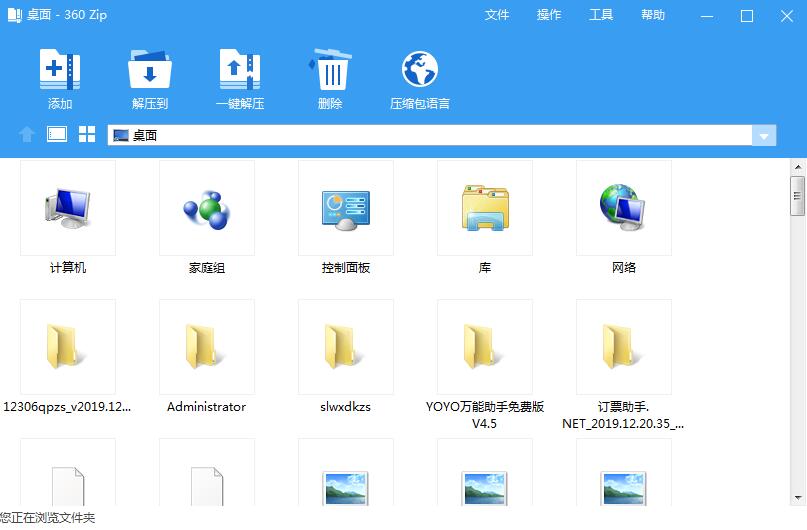
Task: Click the slwxdkzs label text
Action: pyautogui.click(x=345, y=407)
